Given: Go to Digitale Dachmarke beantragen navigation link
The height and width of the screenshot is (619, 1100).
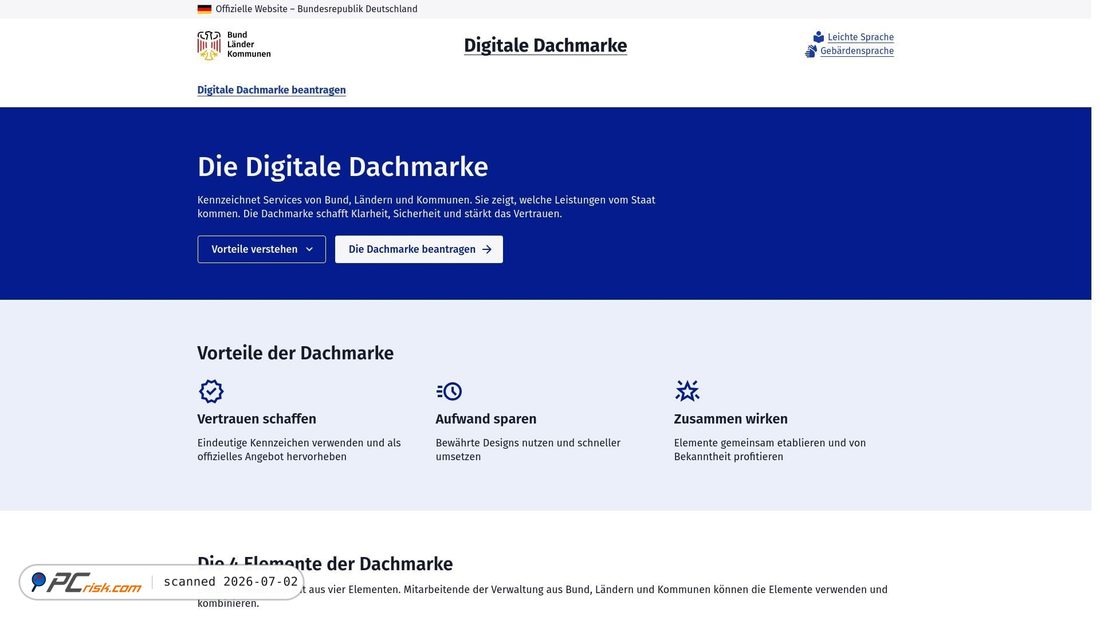Looking at the screenshot, I should click(x=271, y=90).
